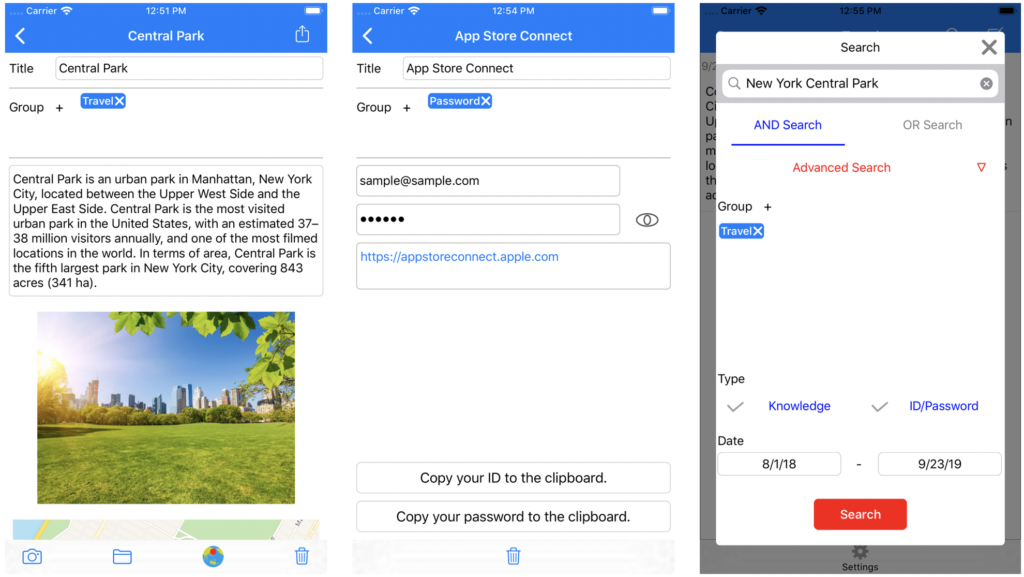Tap the share icon in Central Park header
The height and width of the screenshot is (577, 1024).
[302, 35]
